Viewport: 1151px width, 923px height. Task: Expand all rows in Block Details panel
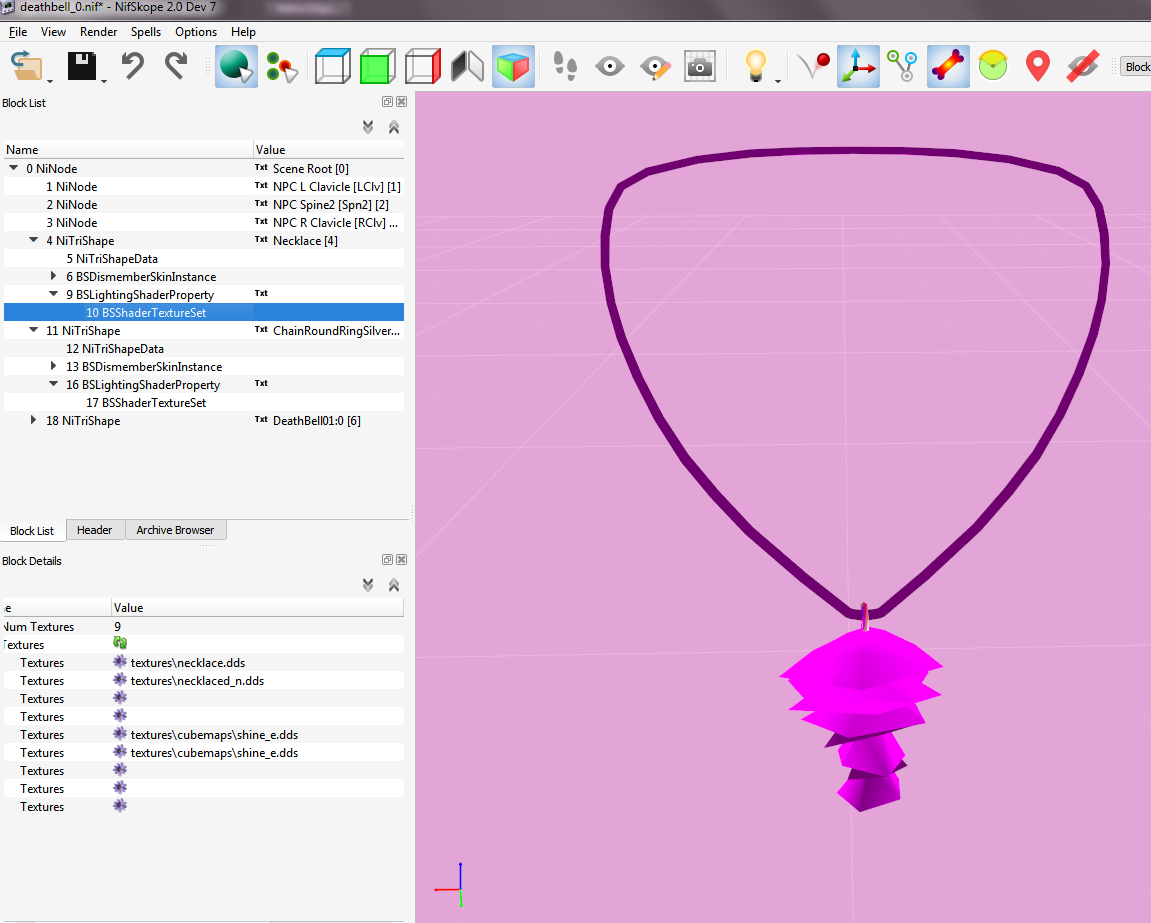[x=368, y=584]
